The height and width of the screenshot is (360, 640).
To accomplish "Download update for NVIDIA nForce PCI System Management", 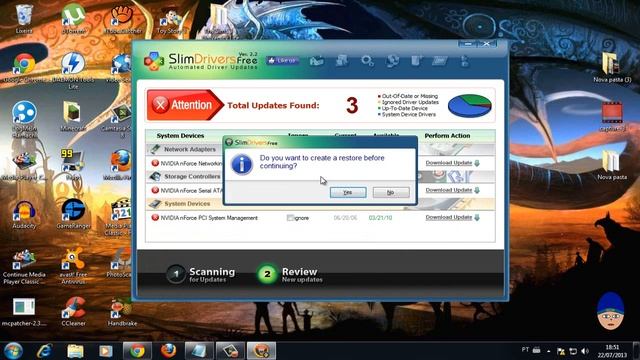I will coord(452,218).
